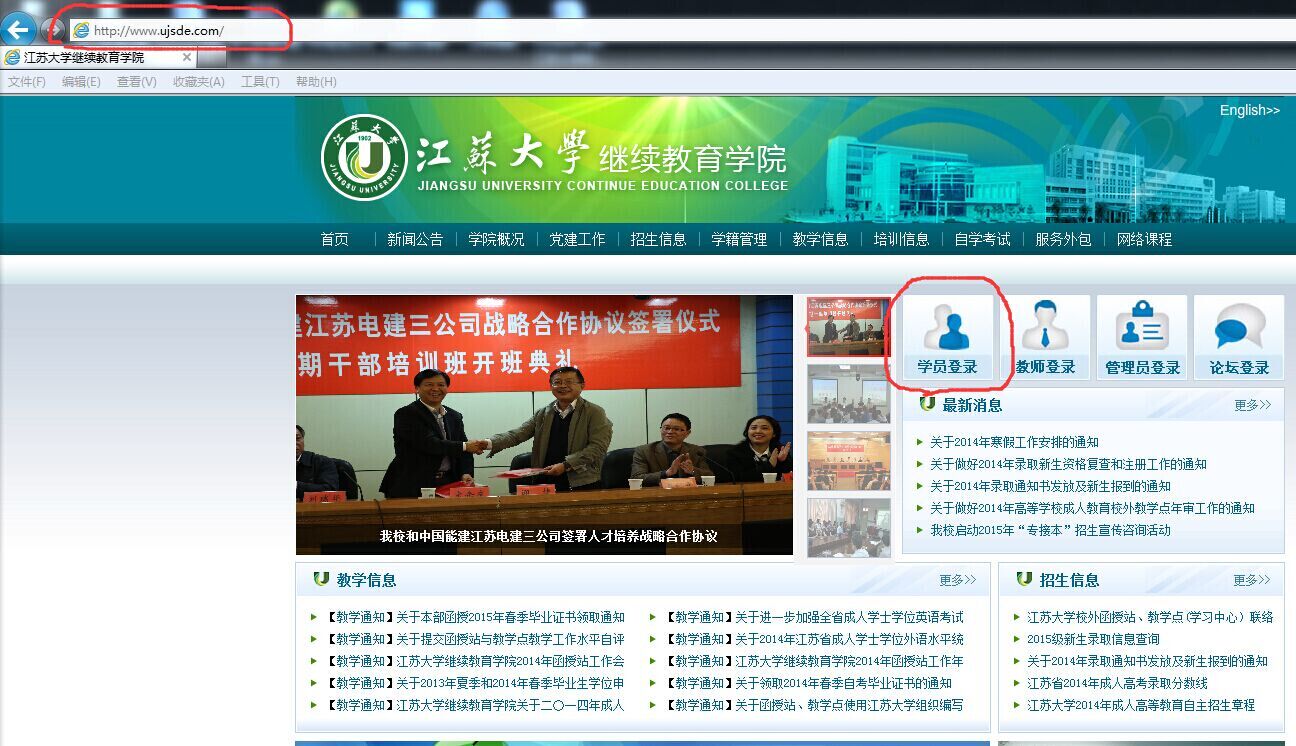Open 关于做好2014年录取新生资格复查和注册工作的通知

pyautogui.click(x=1068, y=464)
